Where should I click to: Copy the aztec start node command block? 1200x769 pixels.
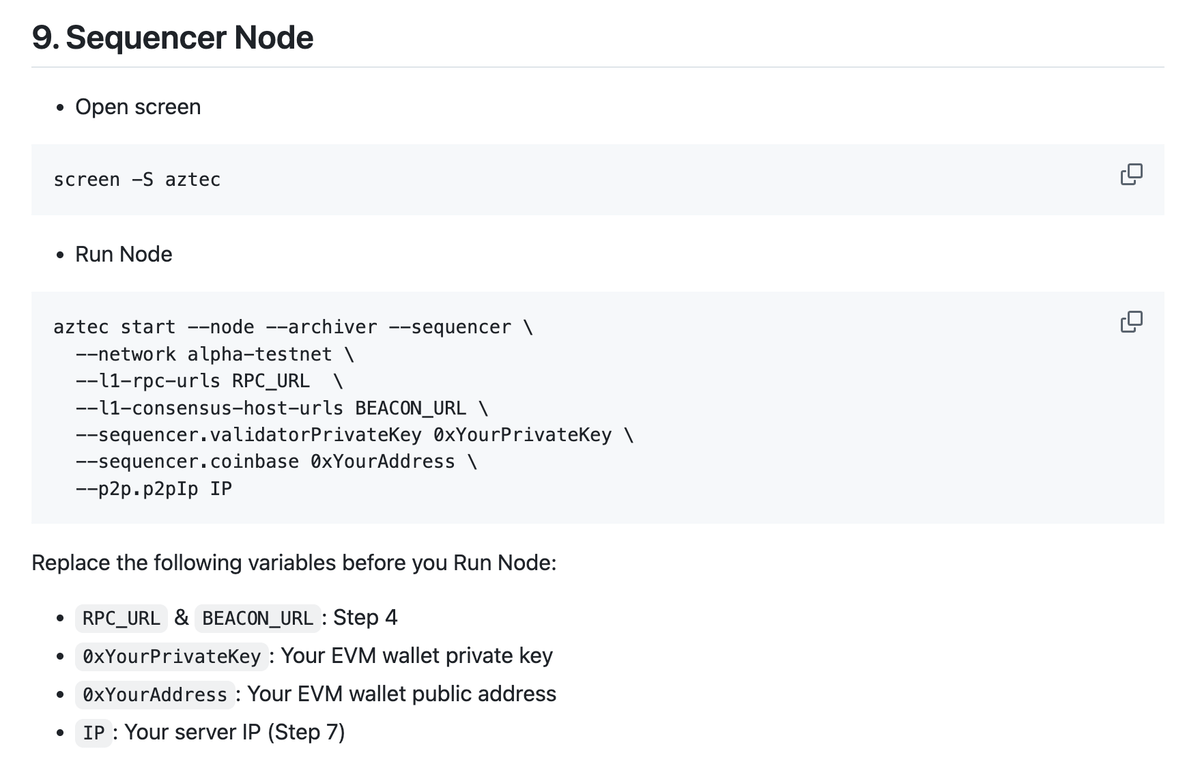1131,321
